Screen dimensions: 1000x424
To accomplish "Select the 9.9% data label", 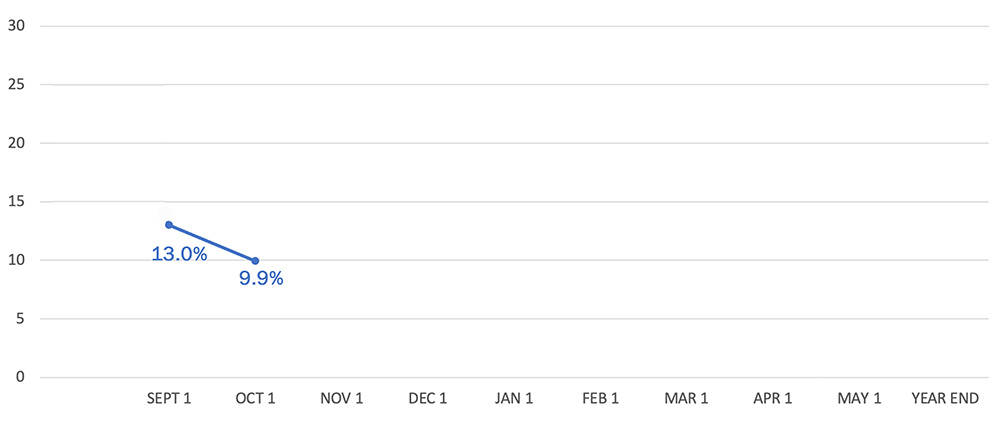I will pyautogui.click(x=261, y=280).
